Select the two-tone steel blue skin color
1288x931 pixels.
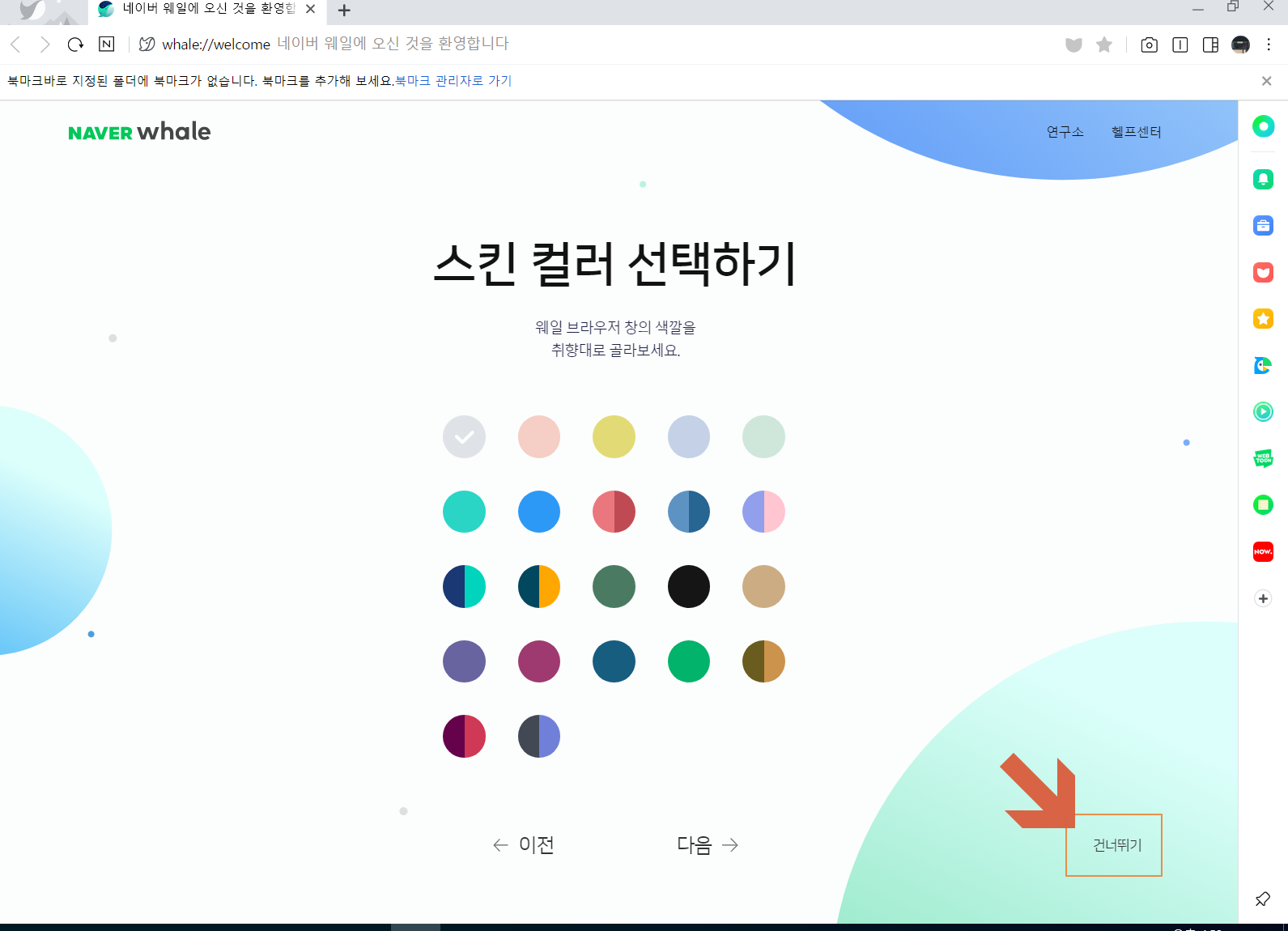pos(689,512)
